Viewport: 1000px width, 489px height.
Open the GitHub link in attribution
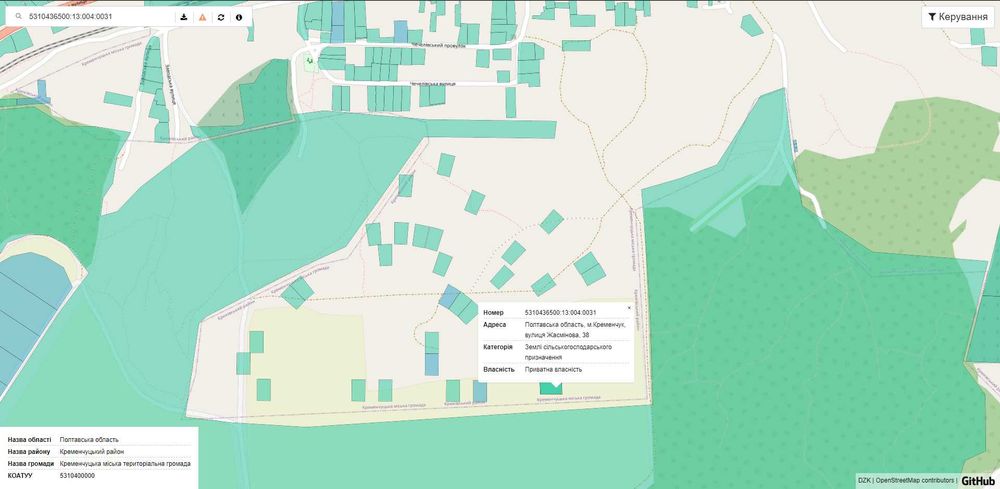click(x=978, y=481)
